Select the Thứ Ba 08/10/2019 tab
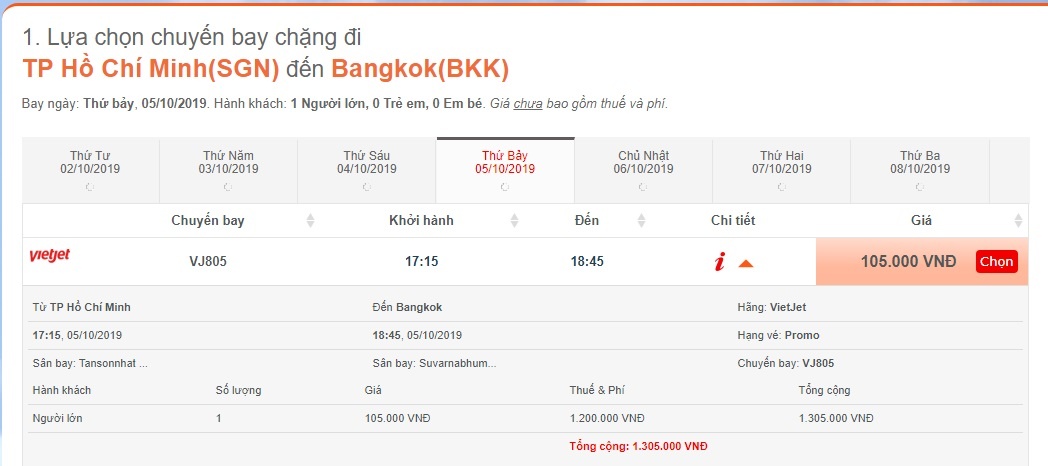Screen dimensions: 1048x466 click(919, 163)
